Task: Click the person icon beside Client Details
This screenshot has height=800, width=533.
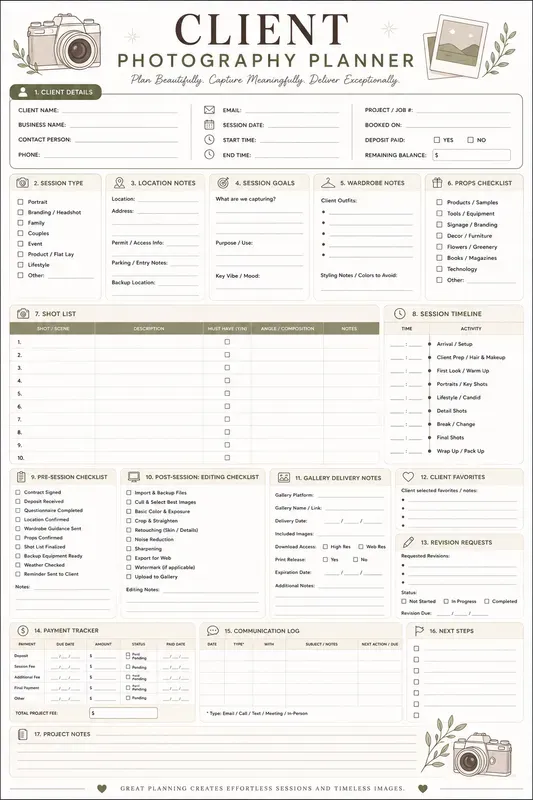Action: coord(23,92)
